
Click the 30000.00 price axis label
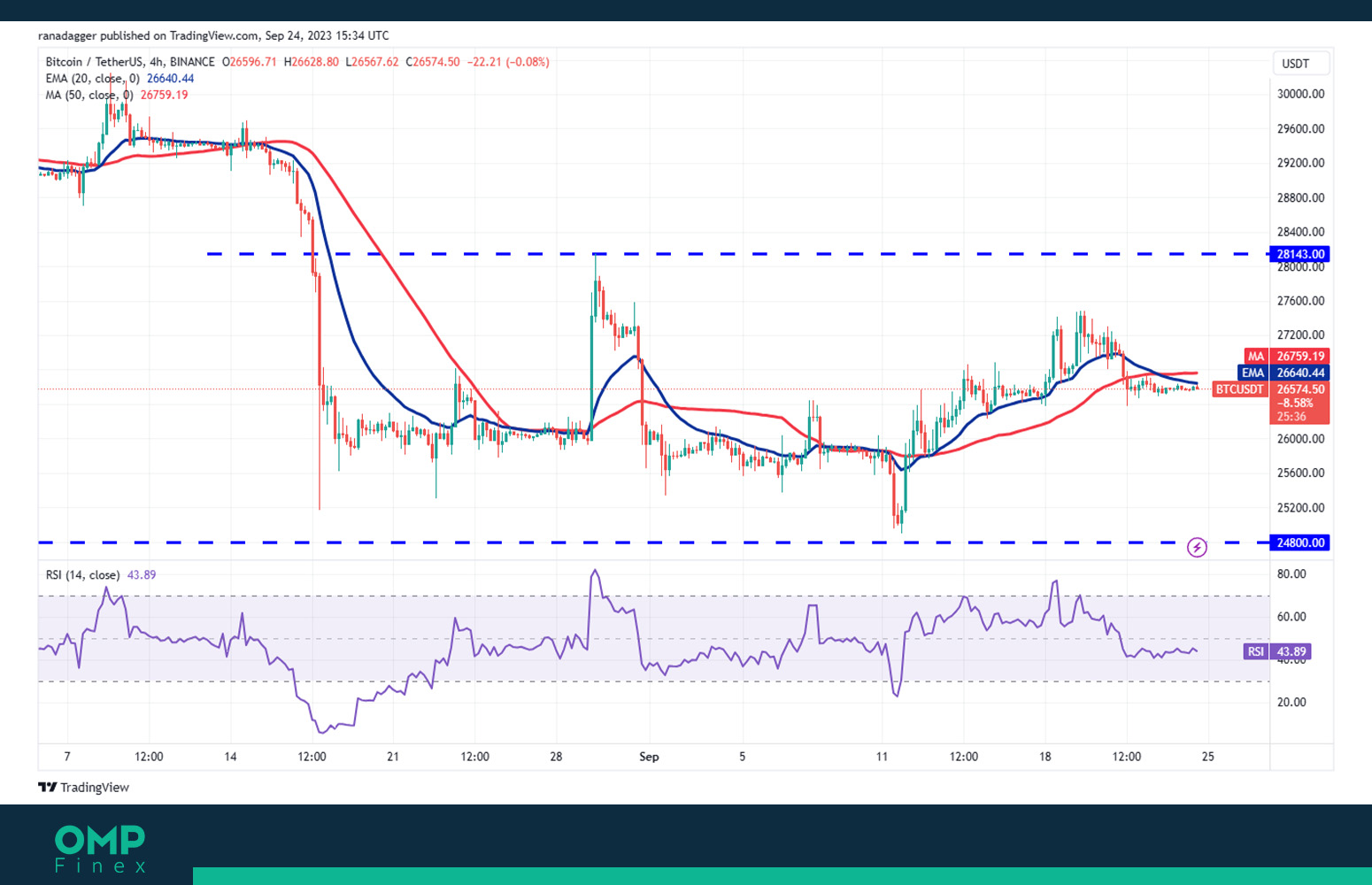[x=1300, y=94]
